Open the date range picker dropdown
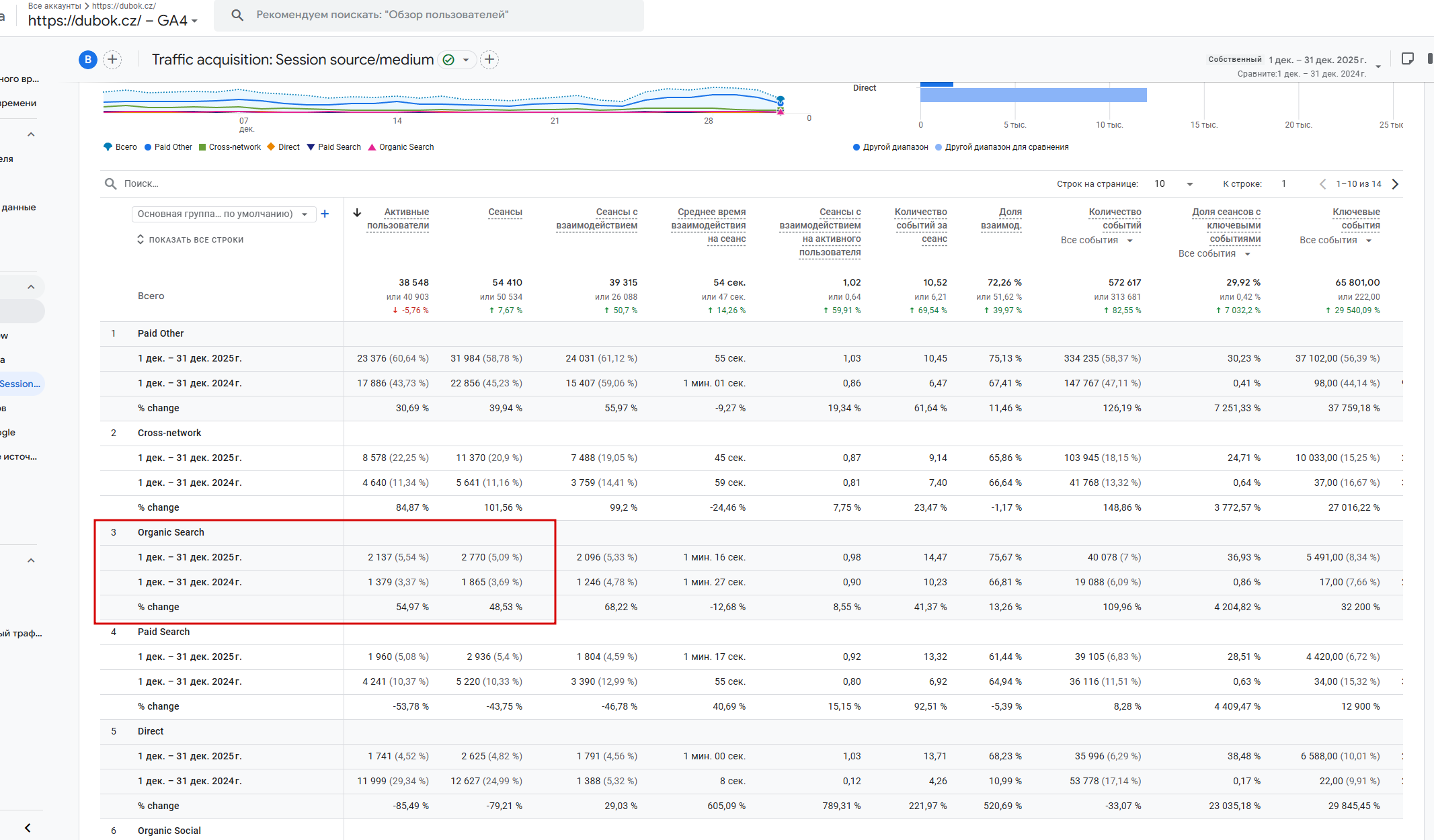 pos(1378,66)
